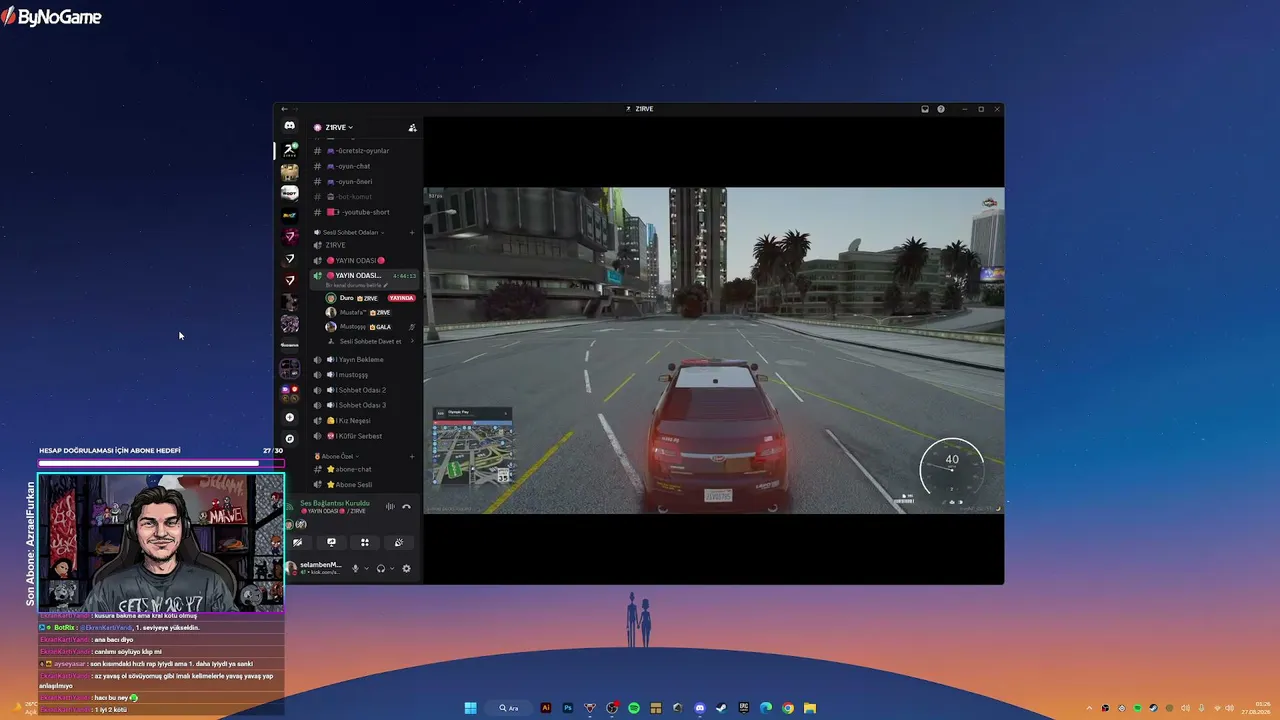Open Discord help icon in title bar
1280x720 pixels.
[941, 109]
